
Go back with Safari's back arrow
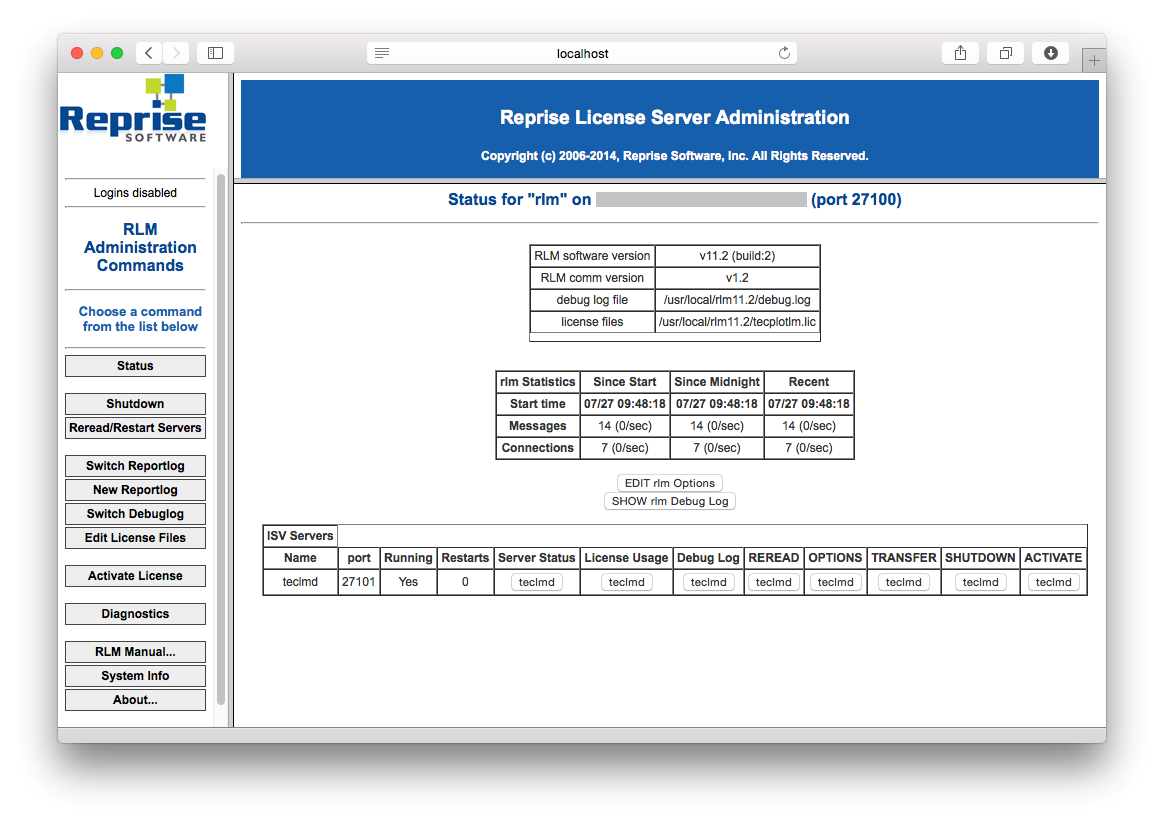pyautogui.click(x=149, y=53)
